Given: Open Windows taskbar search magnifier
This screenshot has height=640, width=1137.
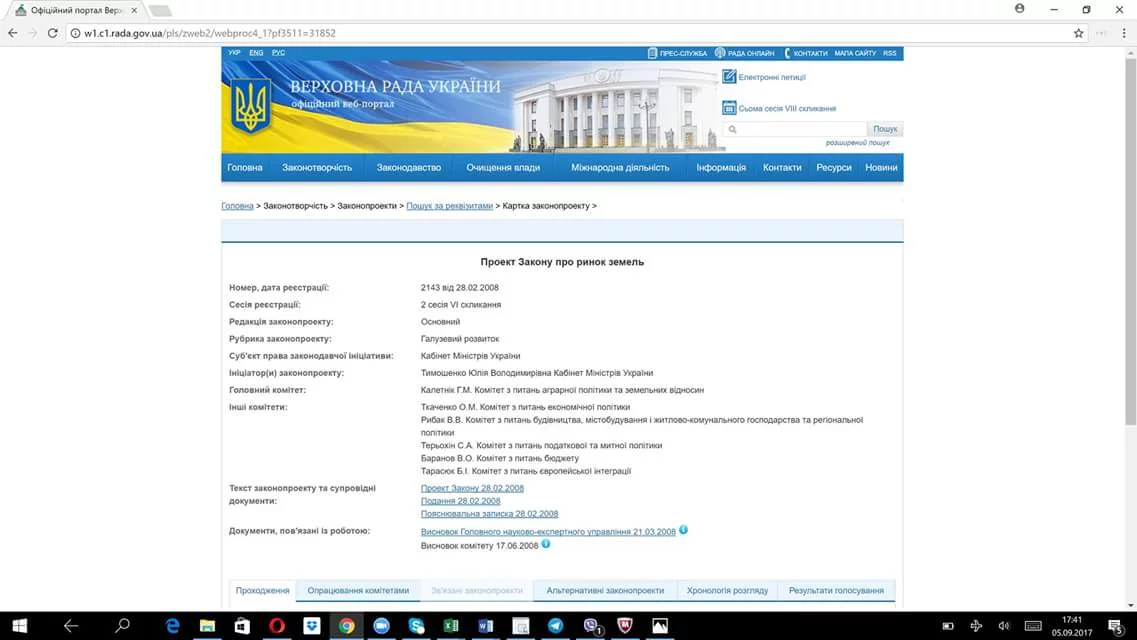Looking at the screenshot, I should pos(123,626).
